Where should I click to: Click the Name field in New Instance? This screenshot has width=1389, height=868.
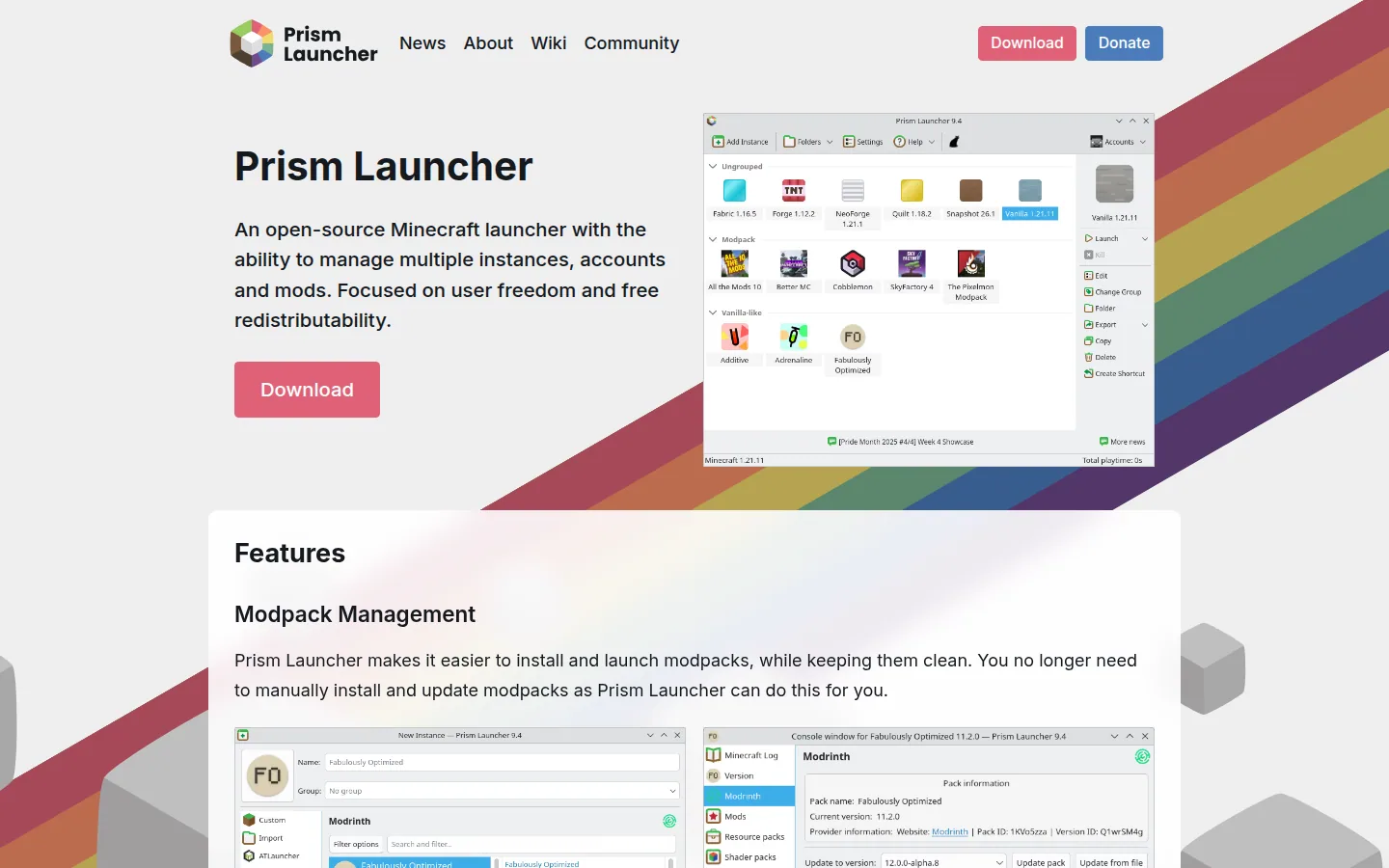pyautogui.click(x=502, y=762)
